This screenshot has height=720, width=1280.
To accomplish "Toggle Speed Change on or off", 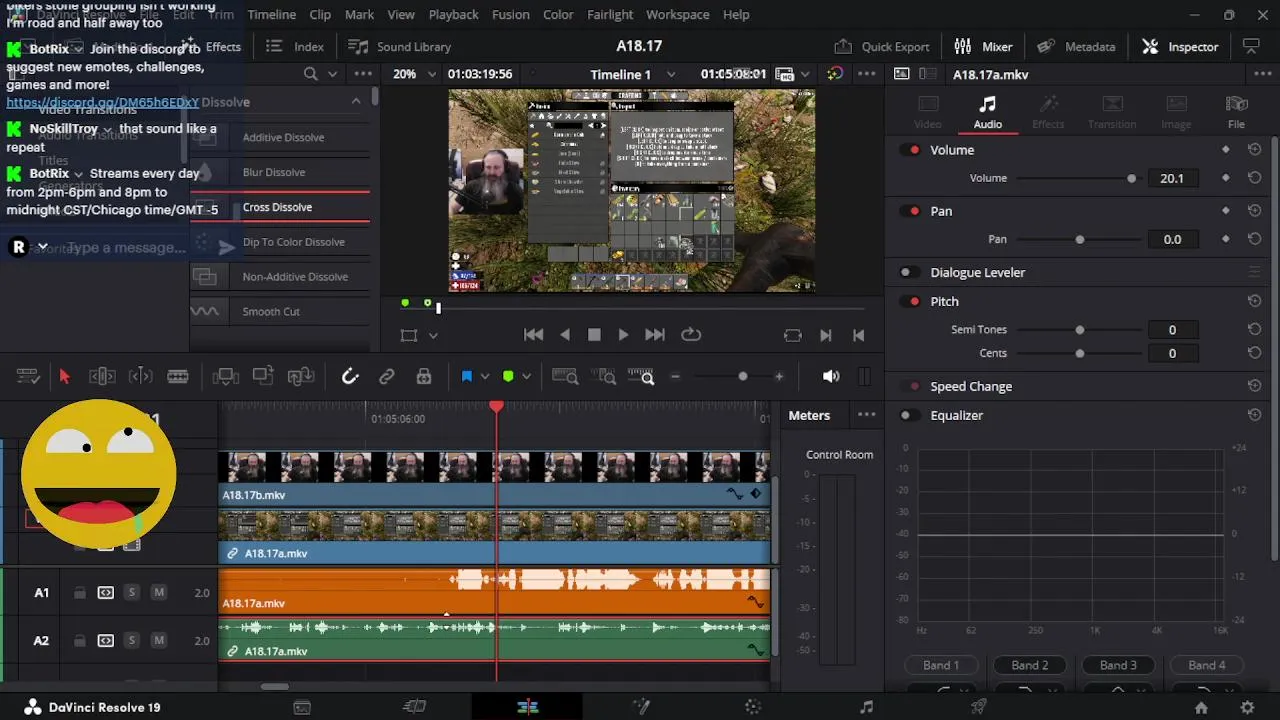I will [911, 386].
